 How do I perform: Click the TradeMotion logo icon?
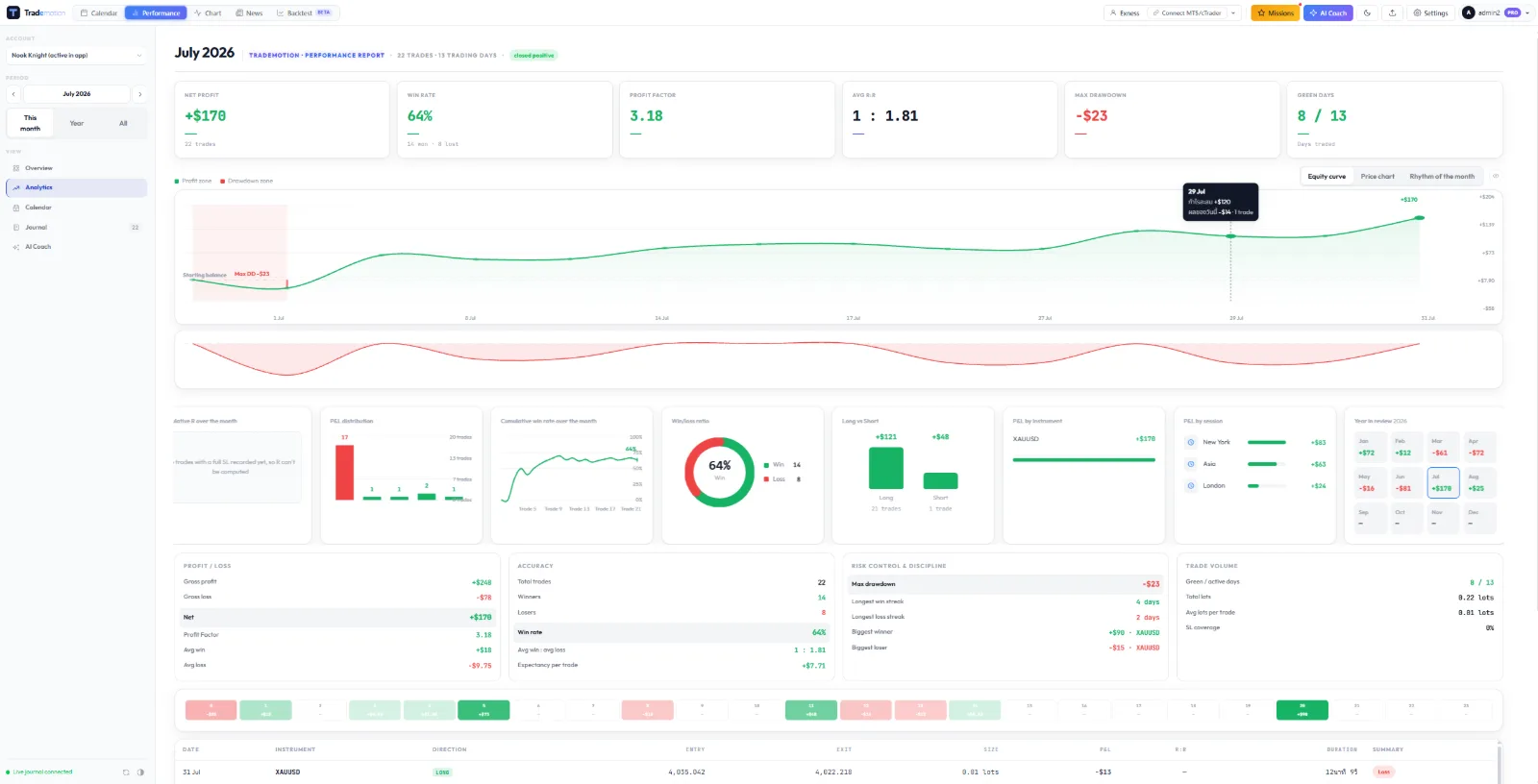13,12
